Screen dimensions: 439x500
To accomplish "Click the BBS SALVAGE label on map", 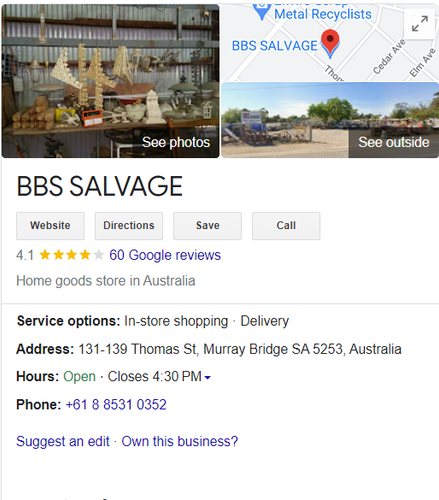I will tap(275, 46).
